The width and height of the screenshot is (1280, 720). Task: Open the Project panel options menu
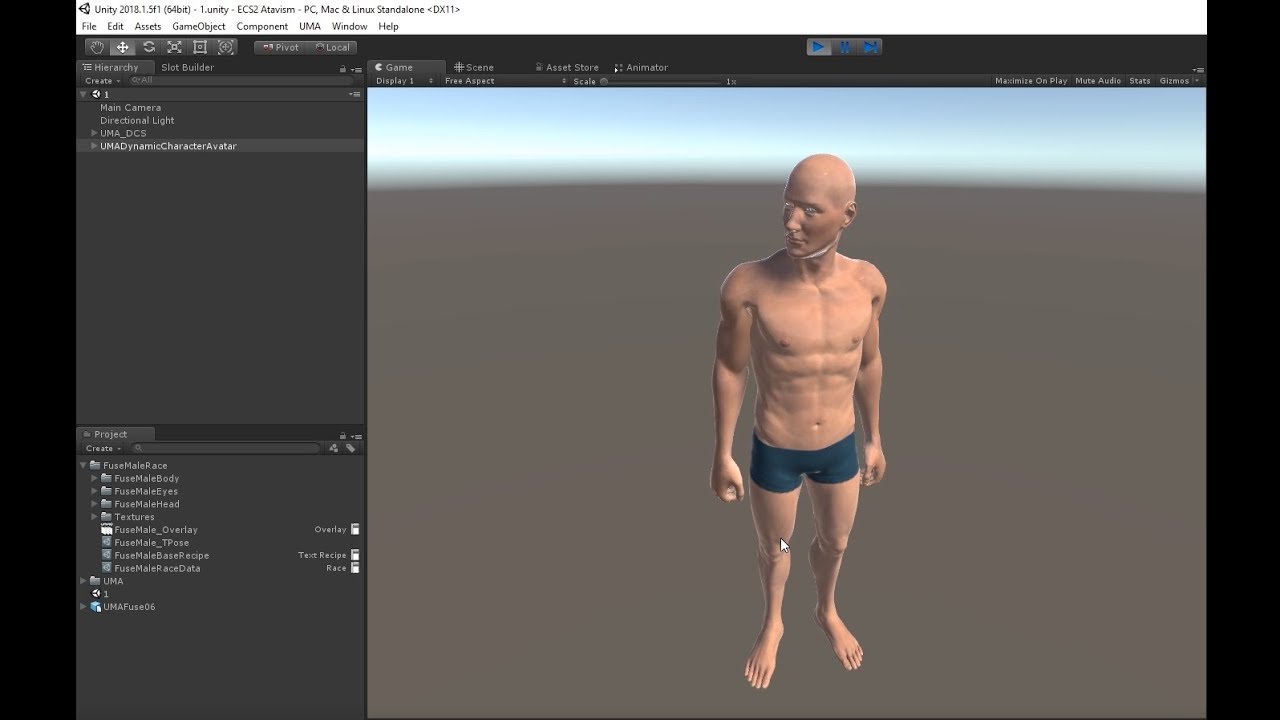click(x=356, y=436)
